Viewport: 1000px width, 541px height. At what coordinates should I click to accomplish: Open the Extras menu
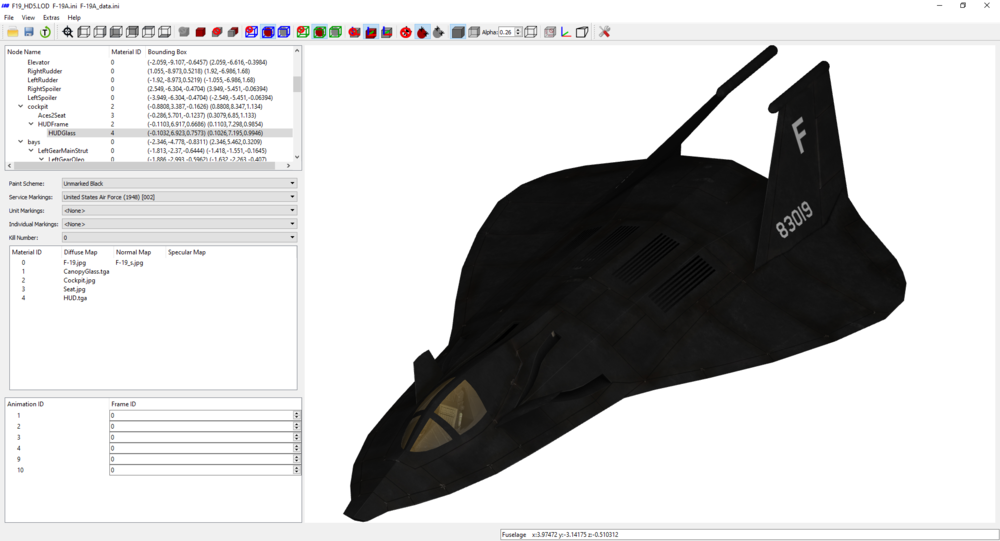click(x=51, y=18)
